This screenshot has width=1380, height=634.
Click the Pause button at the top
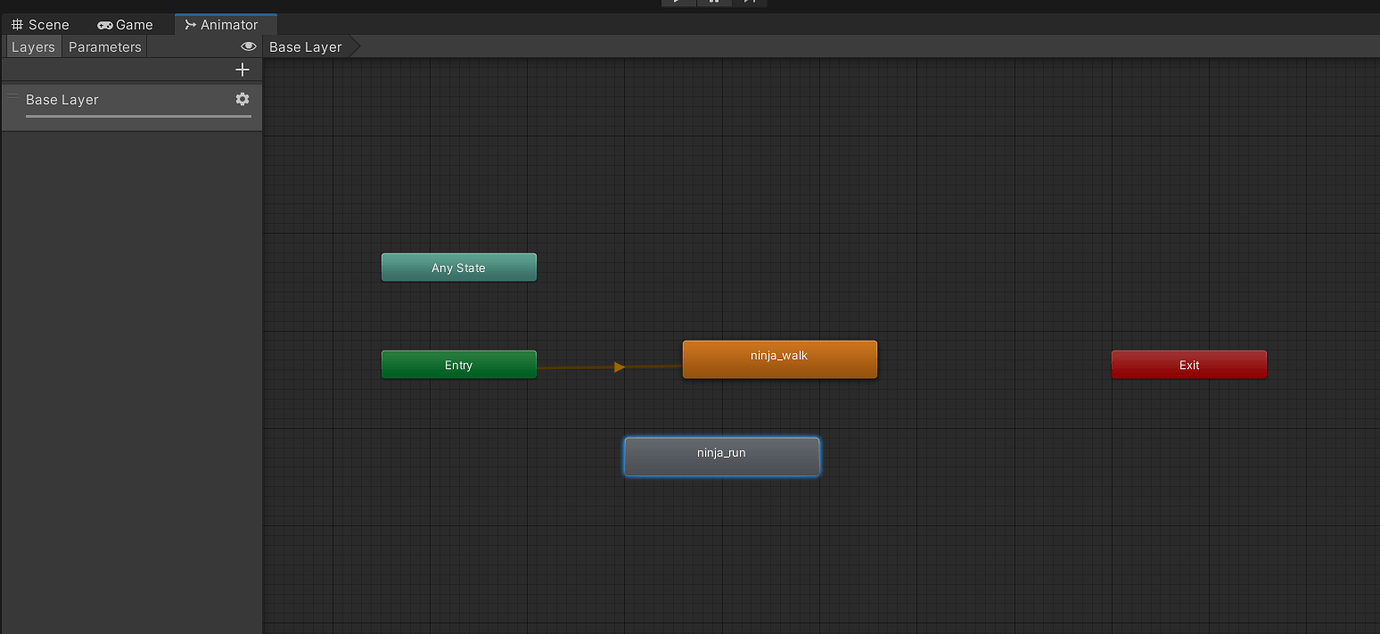[715, 3]
